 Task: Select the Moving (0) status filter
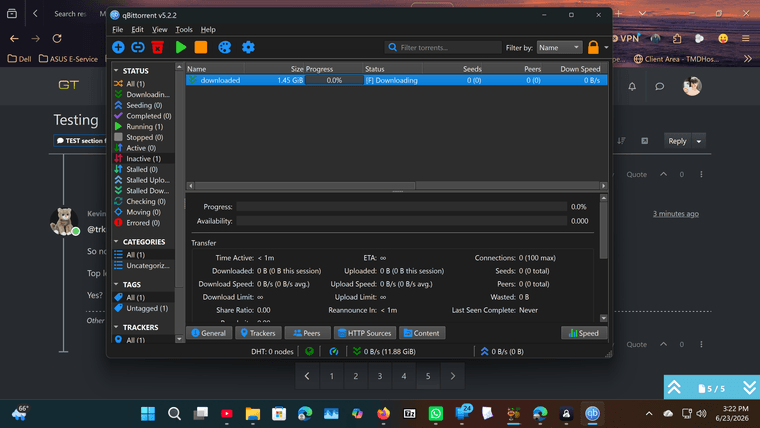point(143,212)
